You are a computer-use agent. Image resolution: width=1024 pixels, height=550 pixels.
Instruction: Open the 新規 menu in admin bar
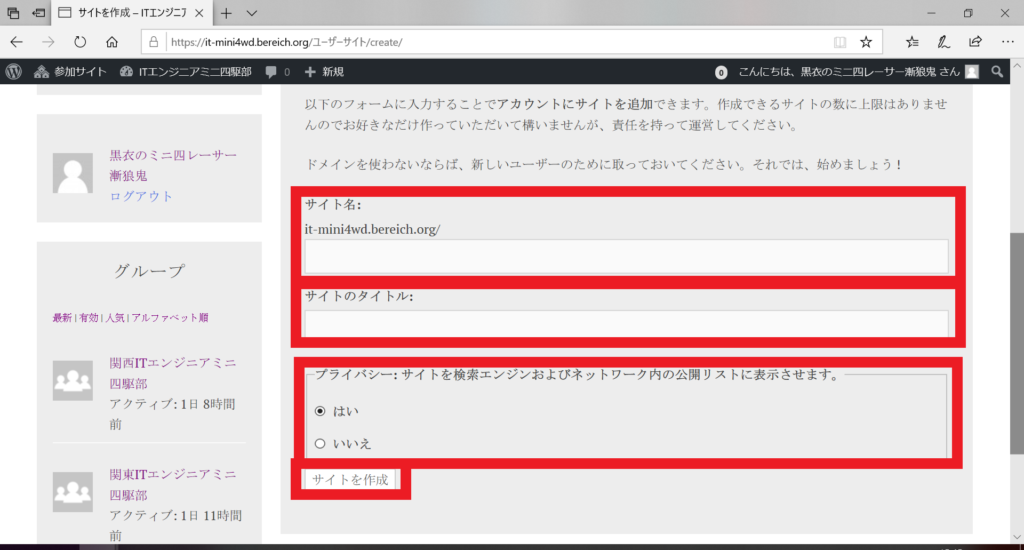(x=324, y=72)
